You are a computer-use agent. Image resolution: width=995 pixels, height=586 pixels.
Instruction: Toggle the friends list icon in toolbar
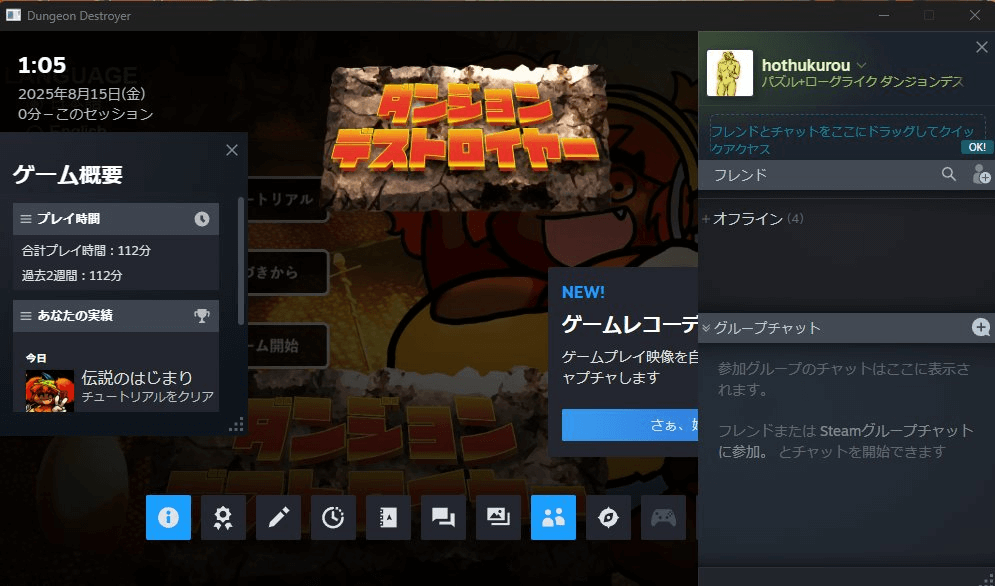553,517
